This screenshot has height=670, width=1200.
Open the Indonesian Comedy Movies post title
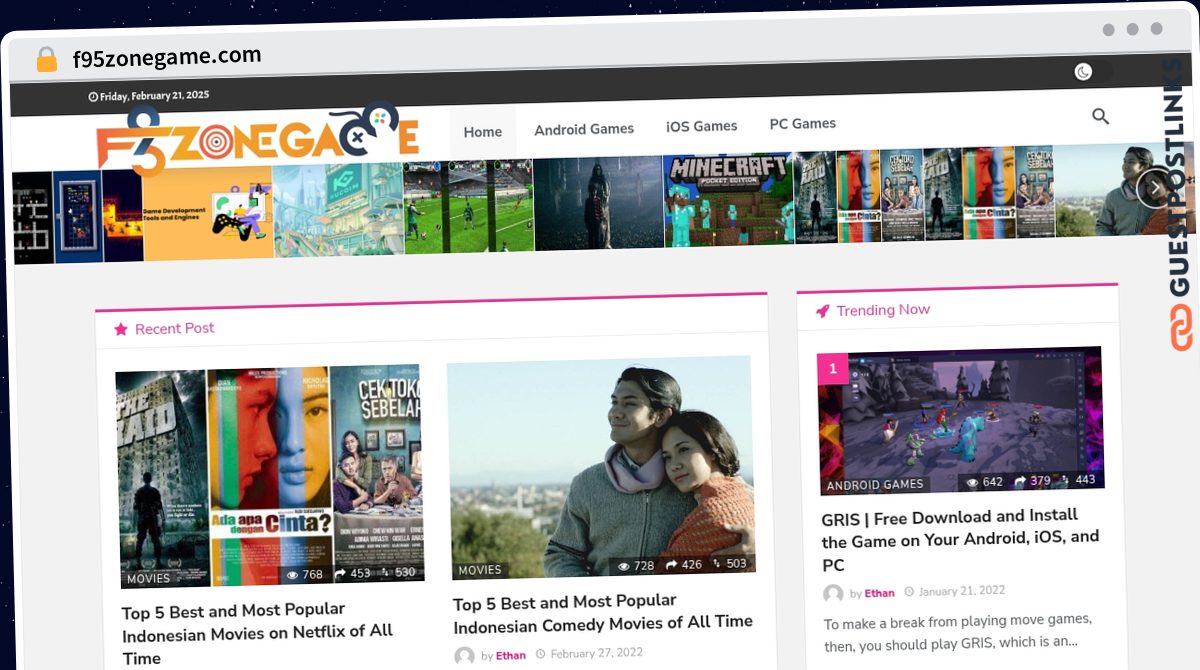[x=603, y=613]
